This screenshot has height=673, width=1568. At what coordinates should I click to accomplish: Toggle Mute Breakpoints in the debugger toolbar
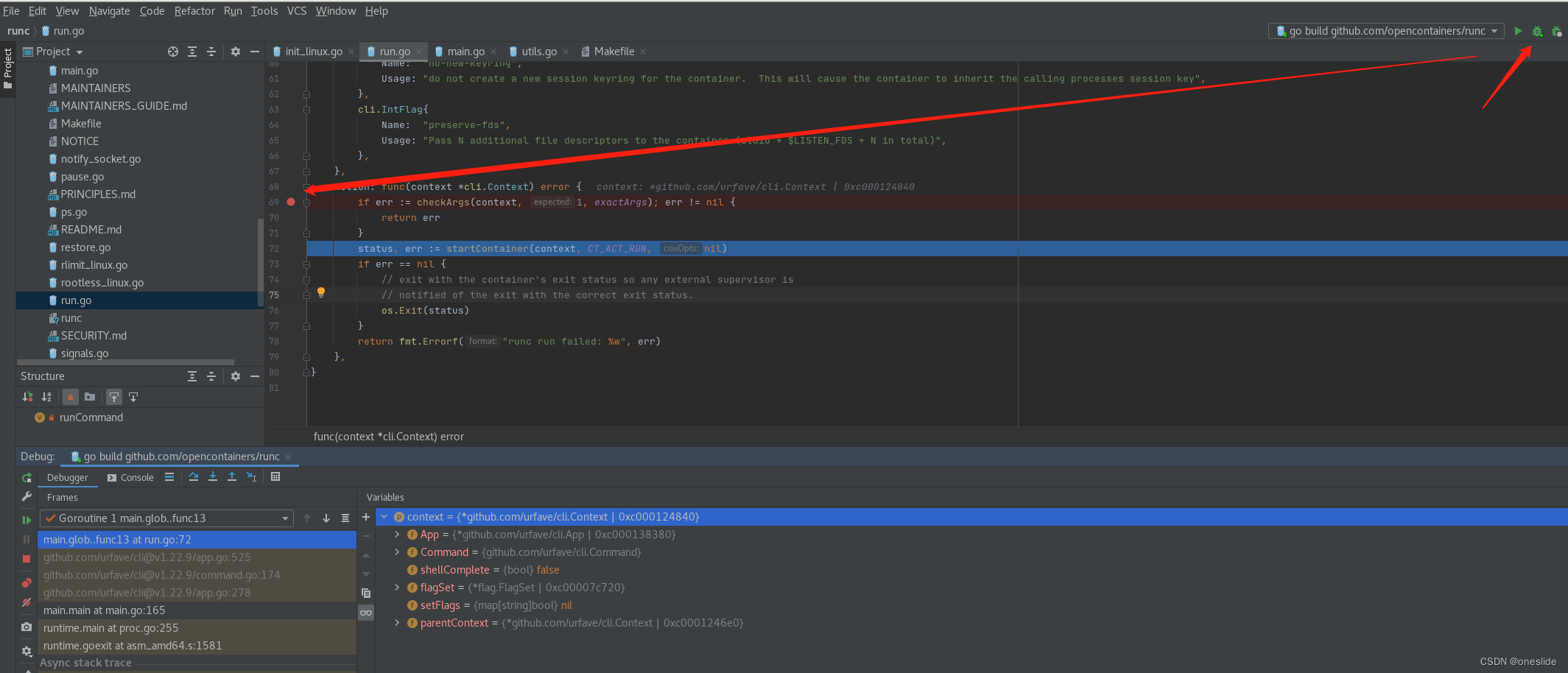point(27,602)
